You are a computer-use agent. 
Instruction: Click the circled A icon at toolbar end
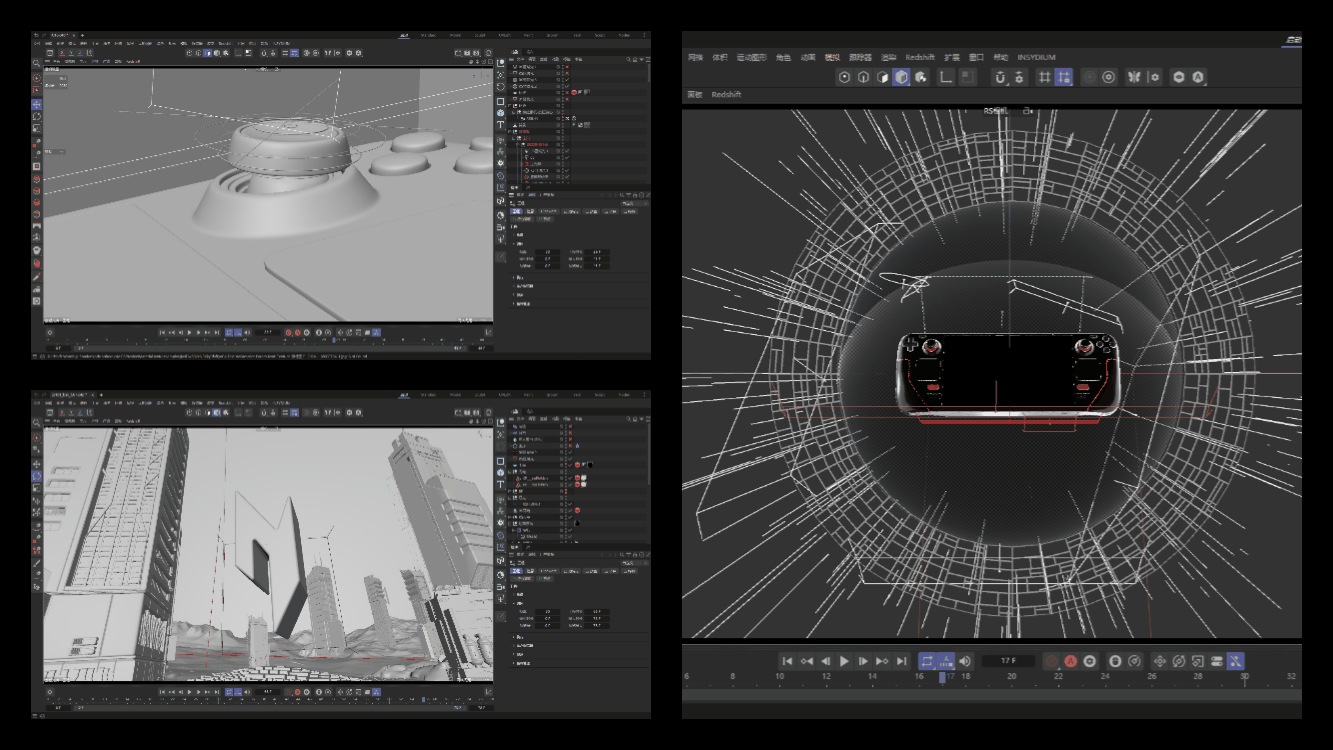point(1198,77)
